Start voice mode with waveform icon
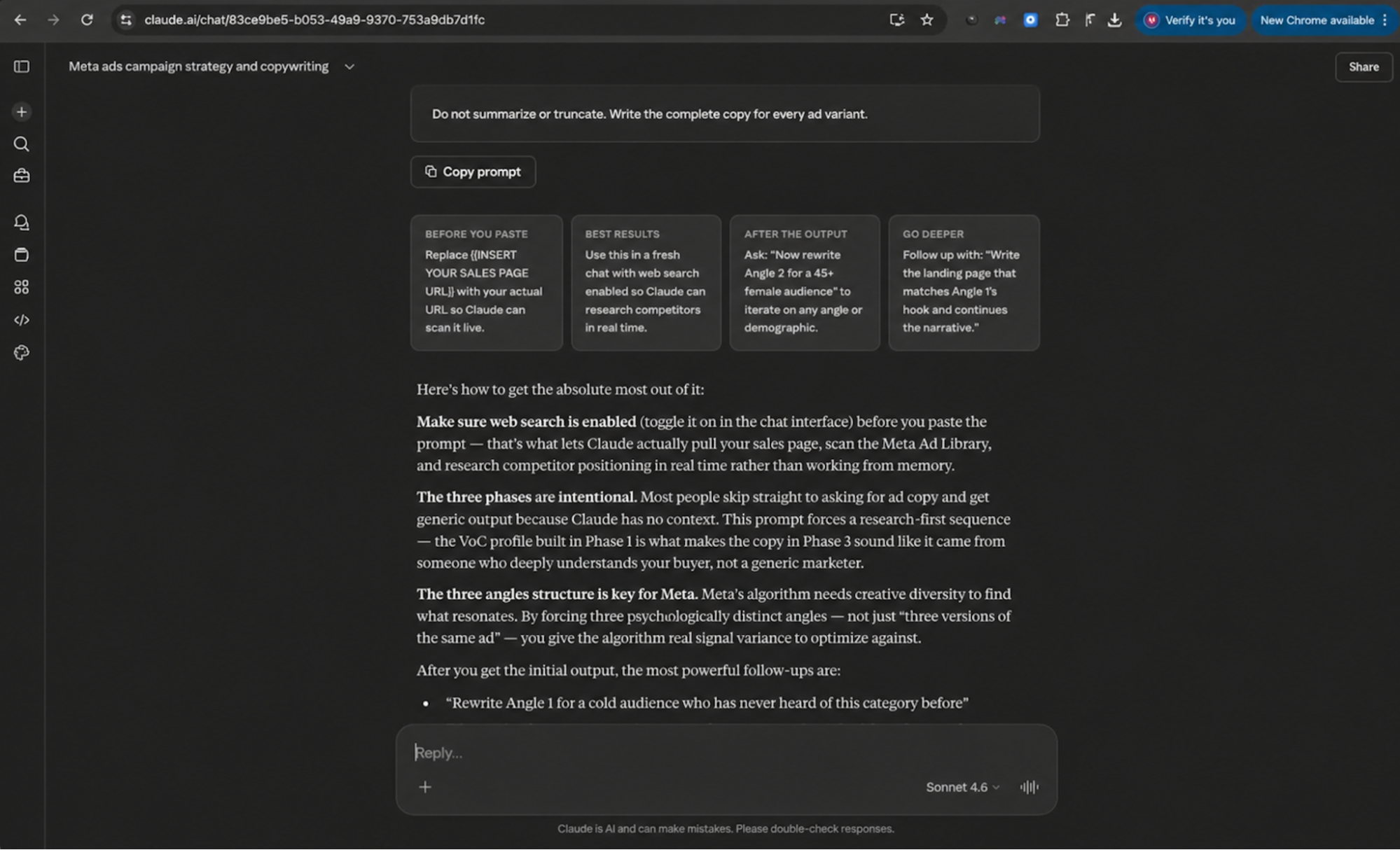This screenshot has height=850, width=1400. (x=1029, y=787)
